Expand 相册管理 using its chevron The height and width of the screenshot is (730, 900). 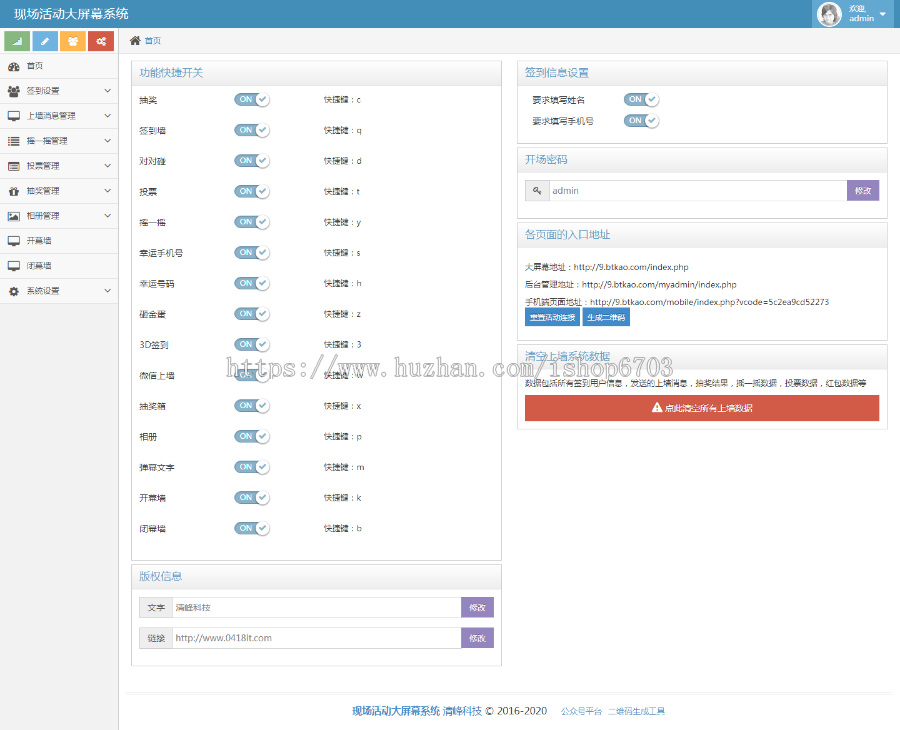(107, 216)
